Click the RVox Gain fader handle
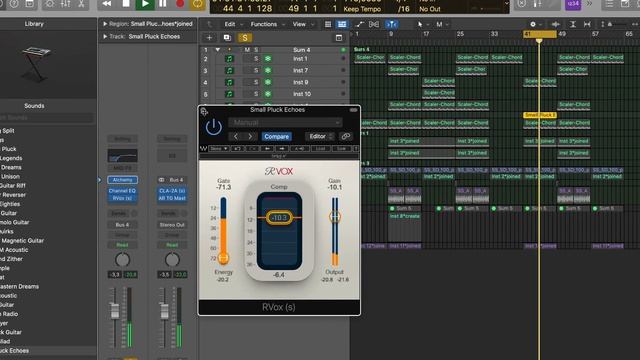Viewport: 640px width, 360px height. pyautogui.click(x=335, y=217)
